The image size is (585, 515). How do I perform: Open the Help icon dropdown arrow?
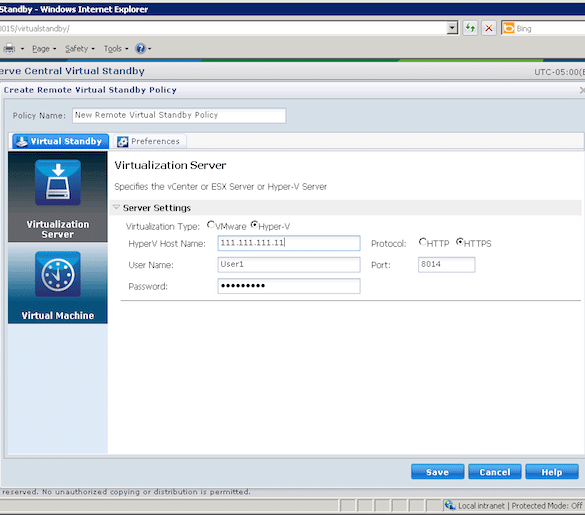(150, 49)
